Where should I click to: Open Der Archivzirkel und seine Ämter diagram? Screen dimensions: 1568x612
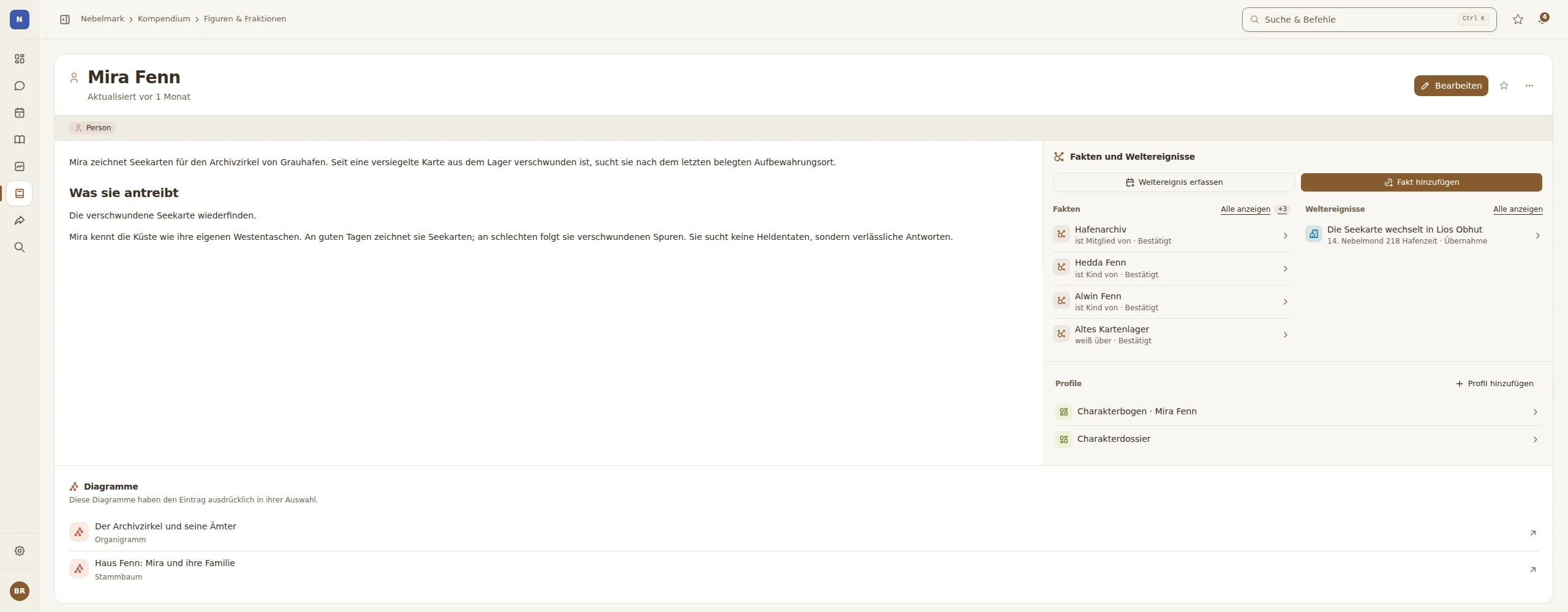[804, 532]
